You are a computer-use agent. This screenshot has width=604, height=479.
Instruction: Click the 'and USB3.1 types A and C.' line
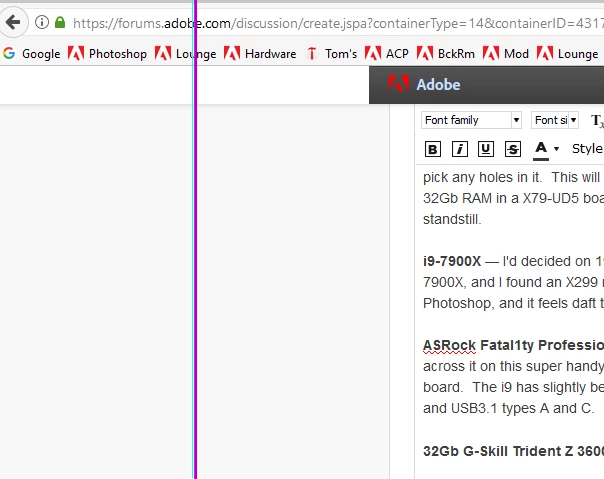point(509,408)
